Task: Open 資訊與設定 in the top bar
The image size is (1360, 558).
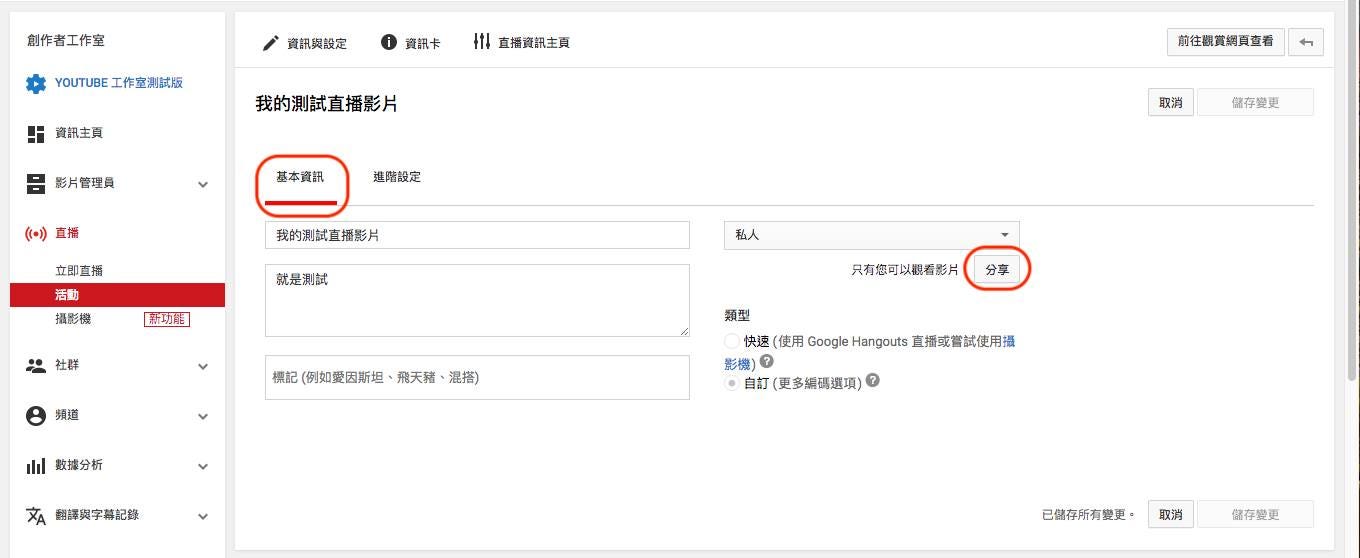Action: pyautogui.click(x=304, y=43)
